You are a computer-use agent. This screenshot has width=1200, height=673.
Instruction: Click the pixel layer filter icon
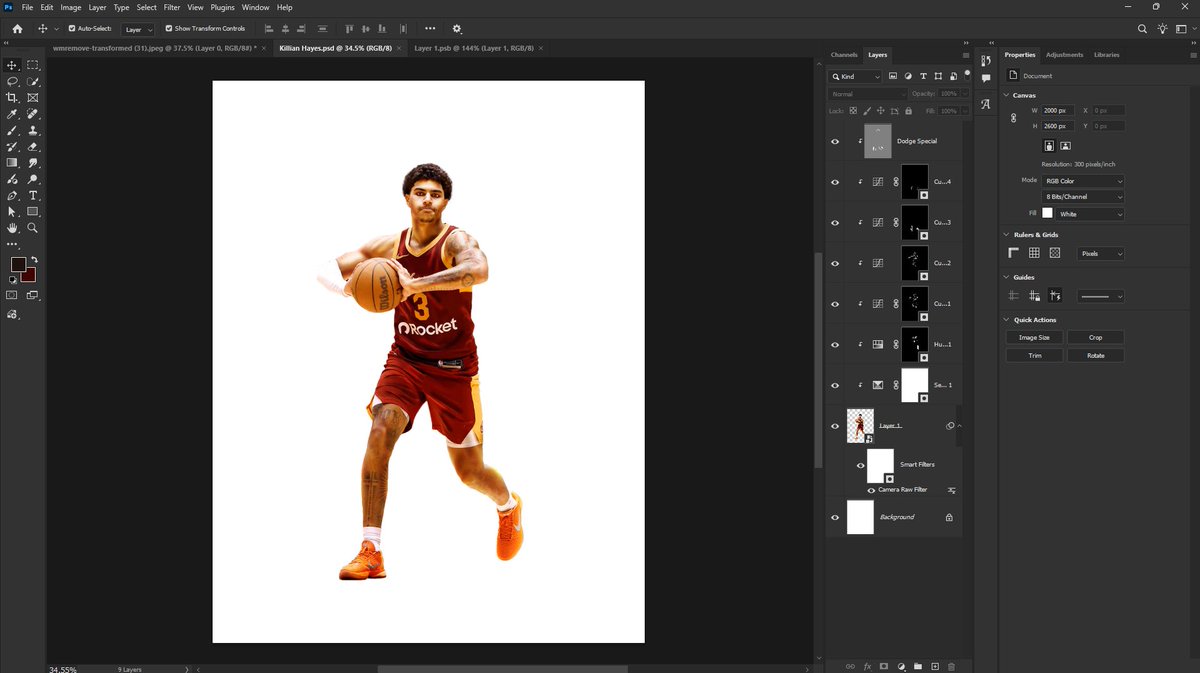coord(893,76)
